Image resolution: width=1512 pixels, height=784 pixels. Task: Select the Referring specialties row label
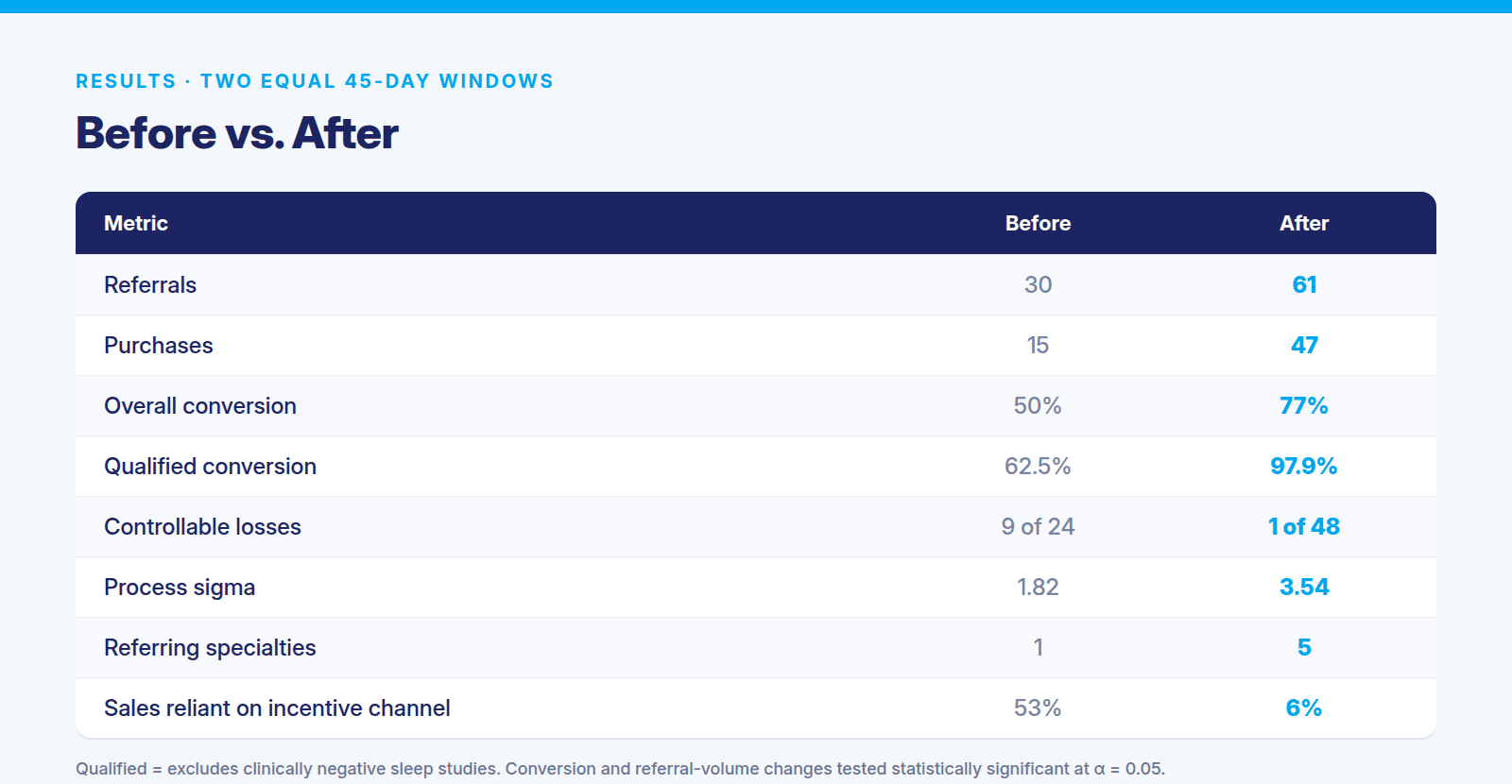click(210, 648)
